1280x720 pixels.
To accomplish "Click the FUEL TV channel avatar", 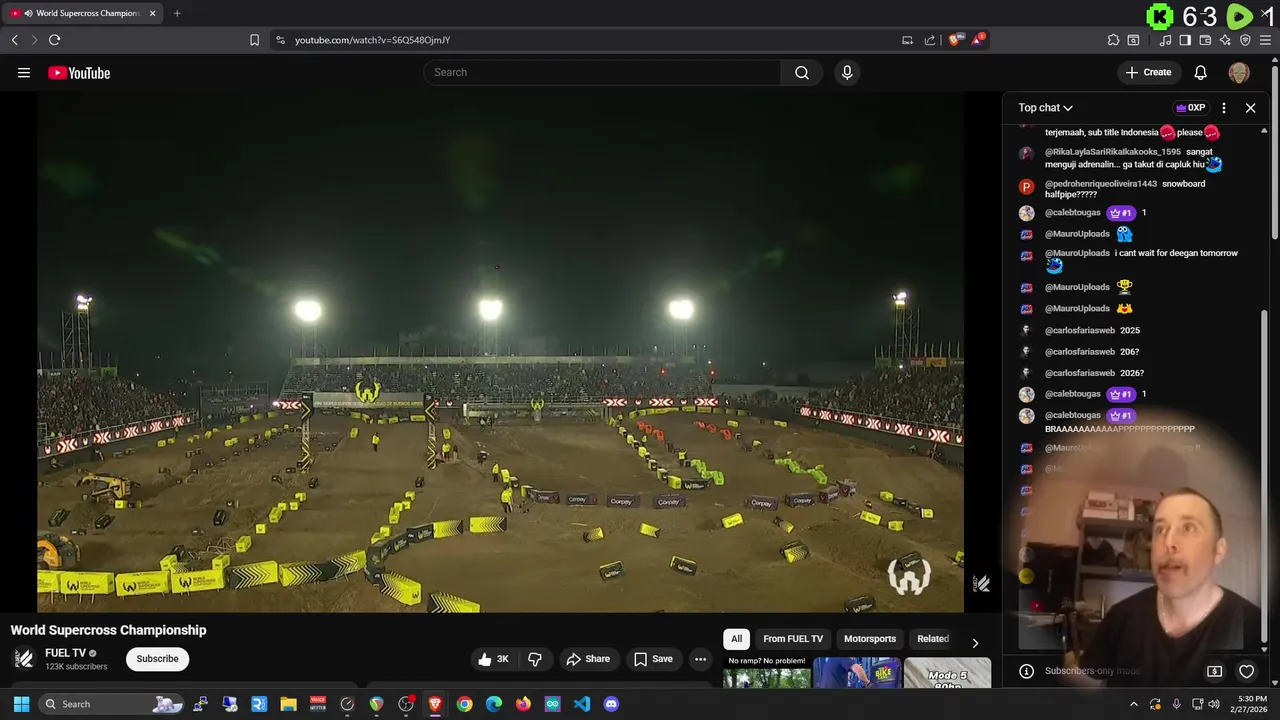I will (24, 658).
